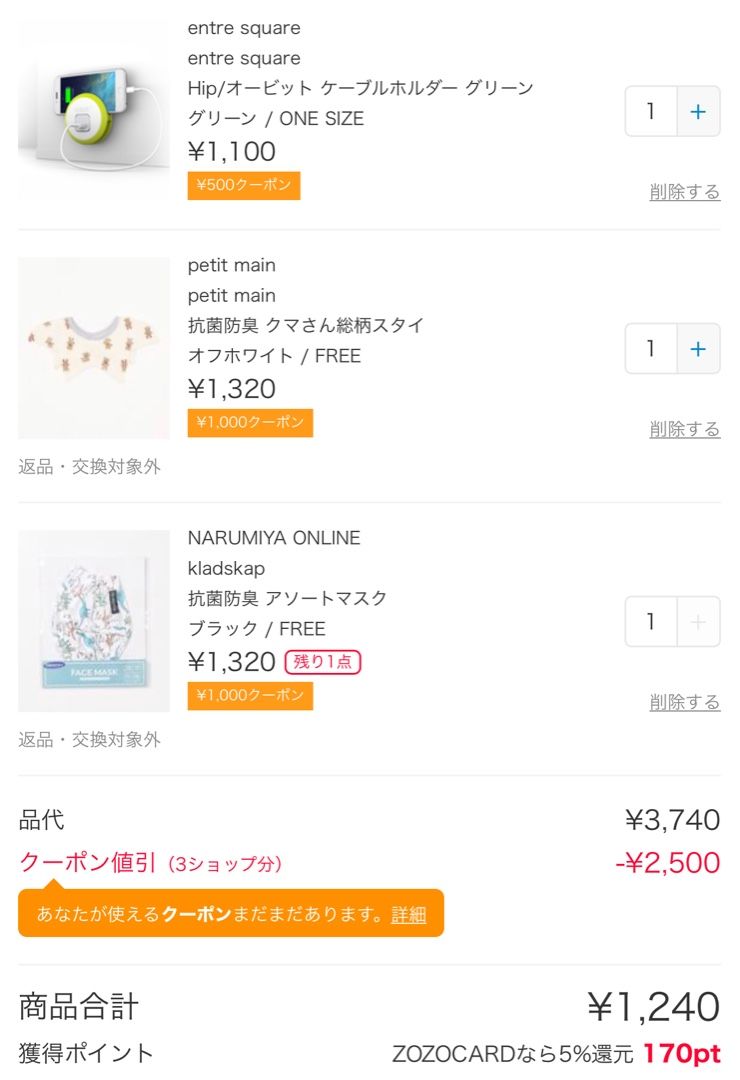
Task: Open the cable holder product image
Action: coord(94,112)
